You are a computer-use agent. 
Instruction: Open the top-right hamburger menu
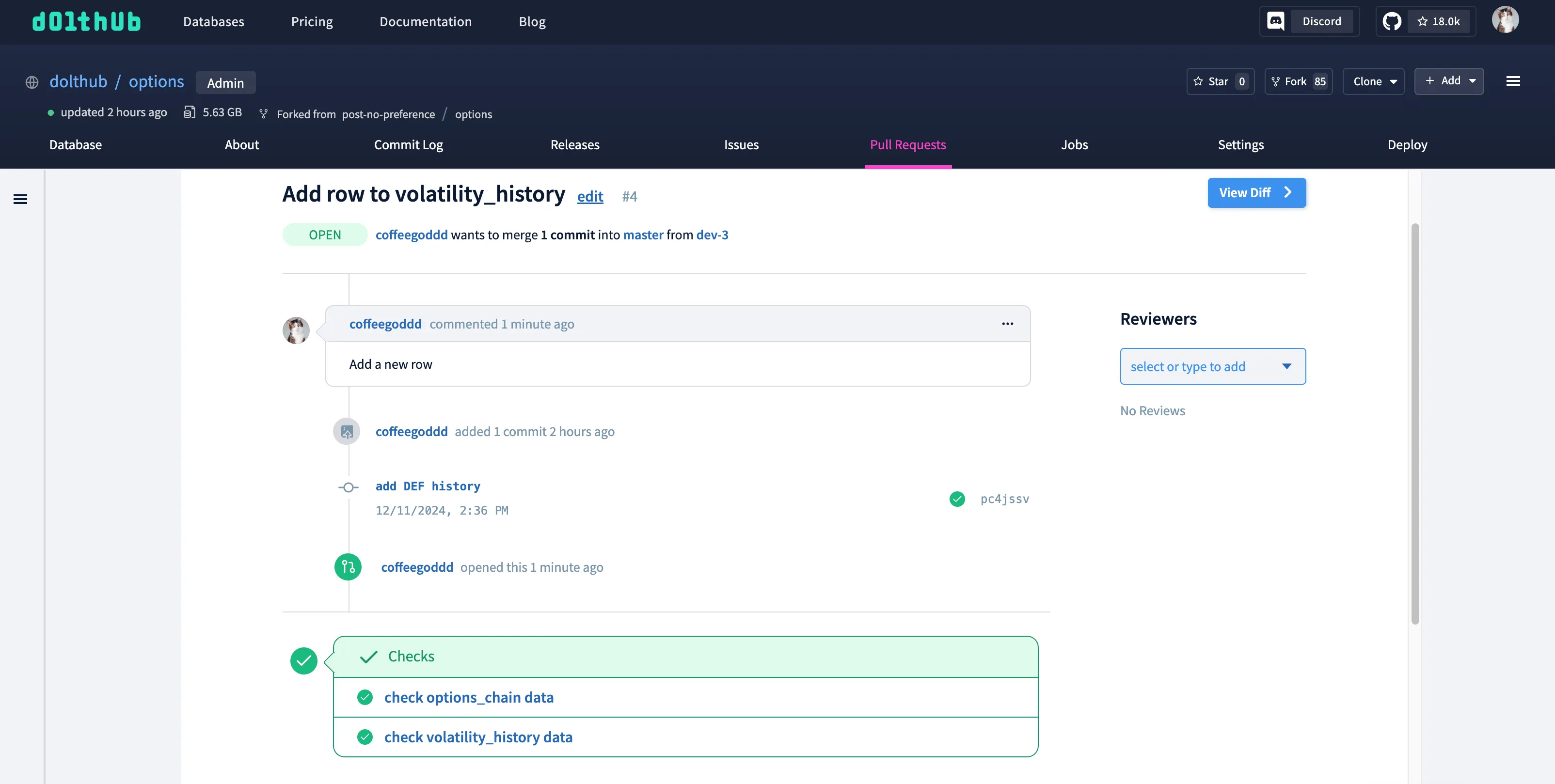click(1514, 81)
